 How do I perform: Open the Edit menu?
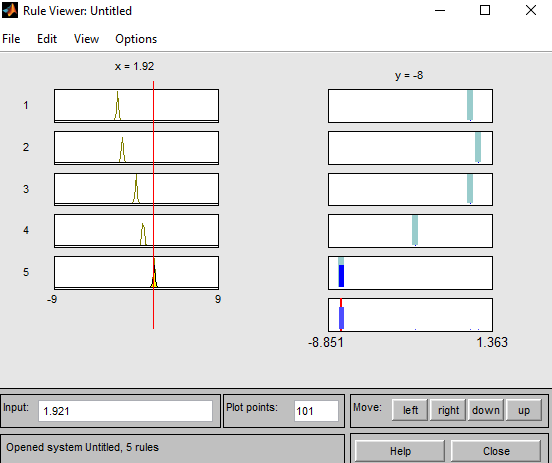coord(47,39)
